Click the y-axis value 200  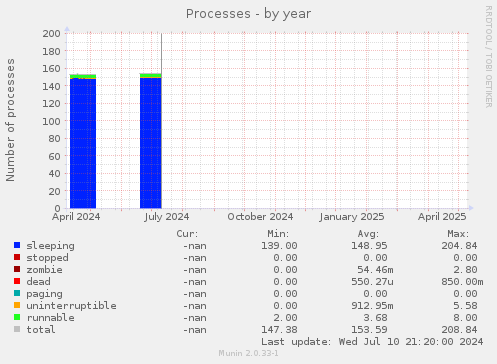point(51,34)
